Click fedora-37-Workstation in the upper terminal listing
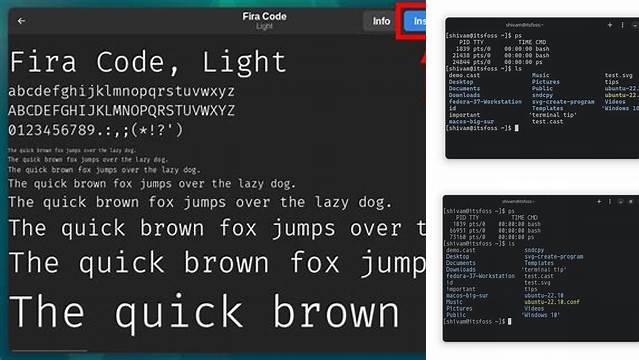Viewport: 639px width, 360px height. 485,102
